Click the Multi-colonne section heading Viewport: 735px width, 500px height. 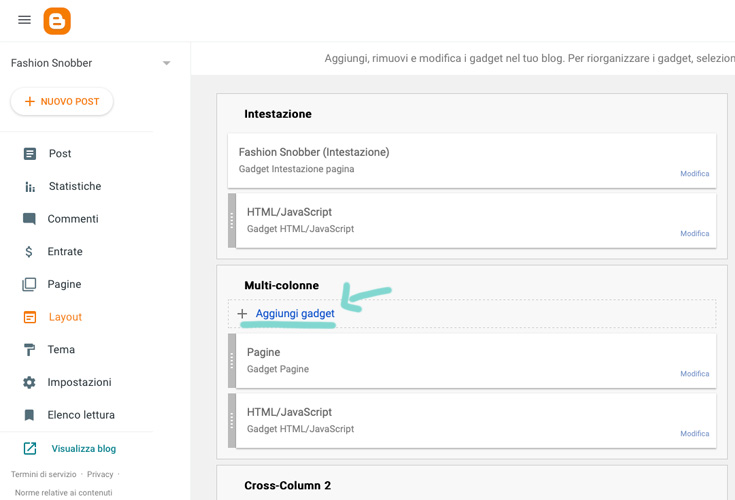[x=282, y=285]
